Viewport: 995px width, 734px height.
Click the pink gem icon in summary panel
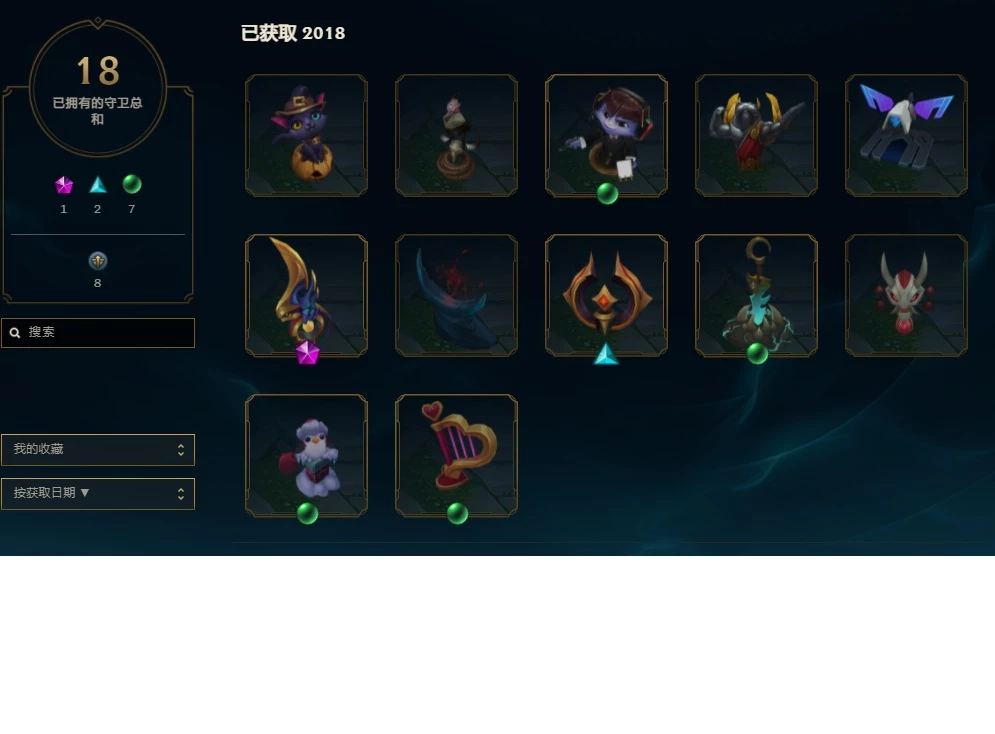[x=63, y=185]
